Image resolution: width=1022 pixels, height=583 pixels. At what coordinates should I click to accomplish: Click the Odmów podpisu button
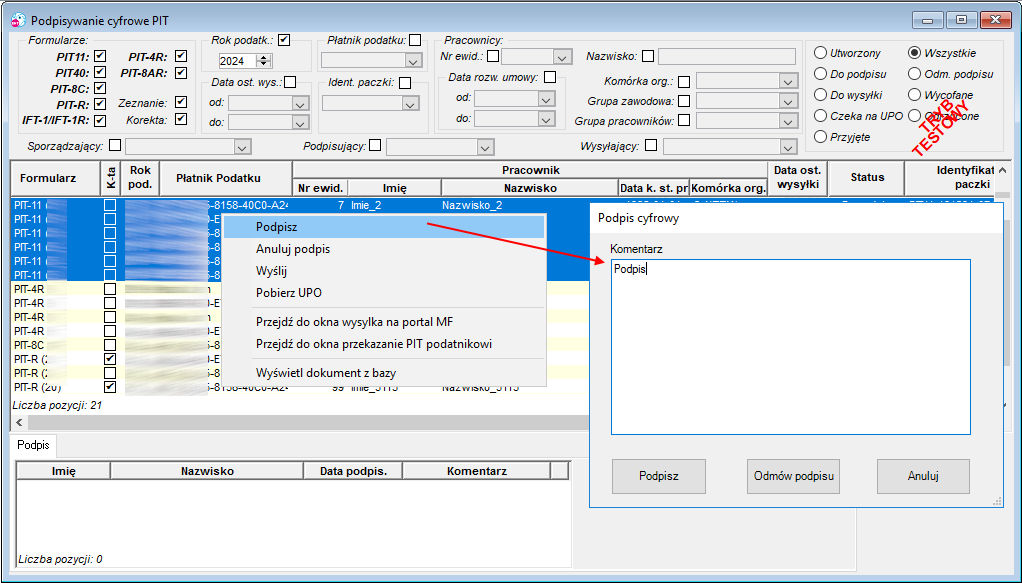coord(793,476)
